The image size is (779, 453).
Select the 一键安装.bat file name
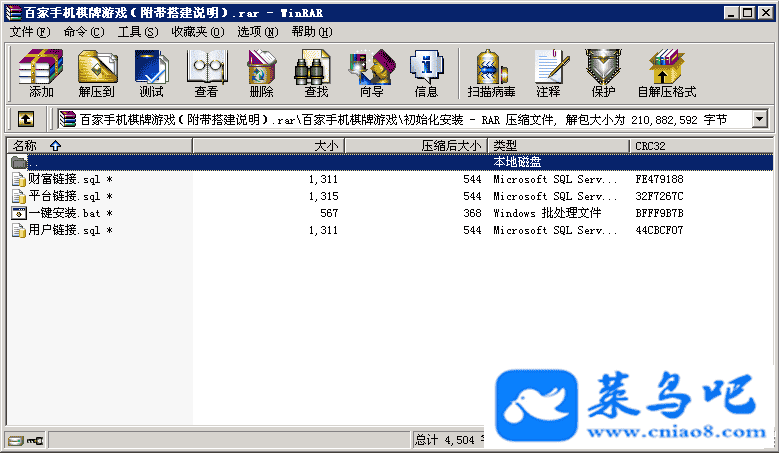click(x=70, y=213)
